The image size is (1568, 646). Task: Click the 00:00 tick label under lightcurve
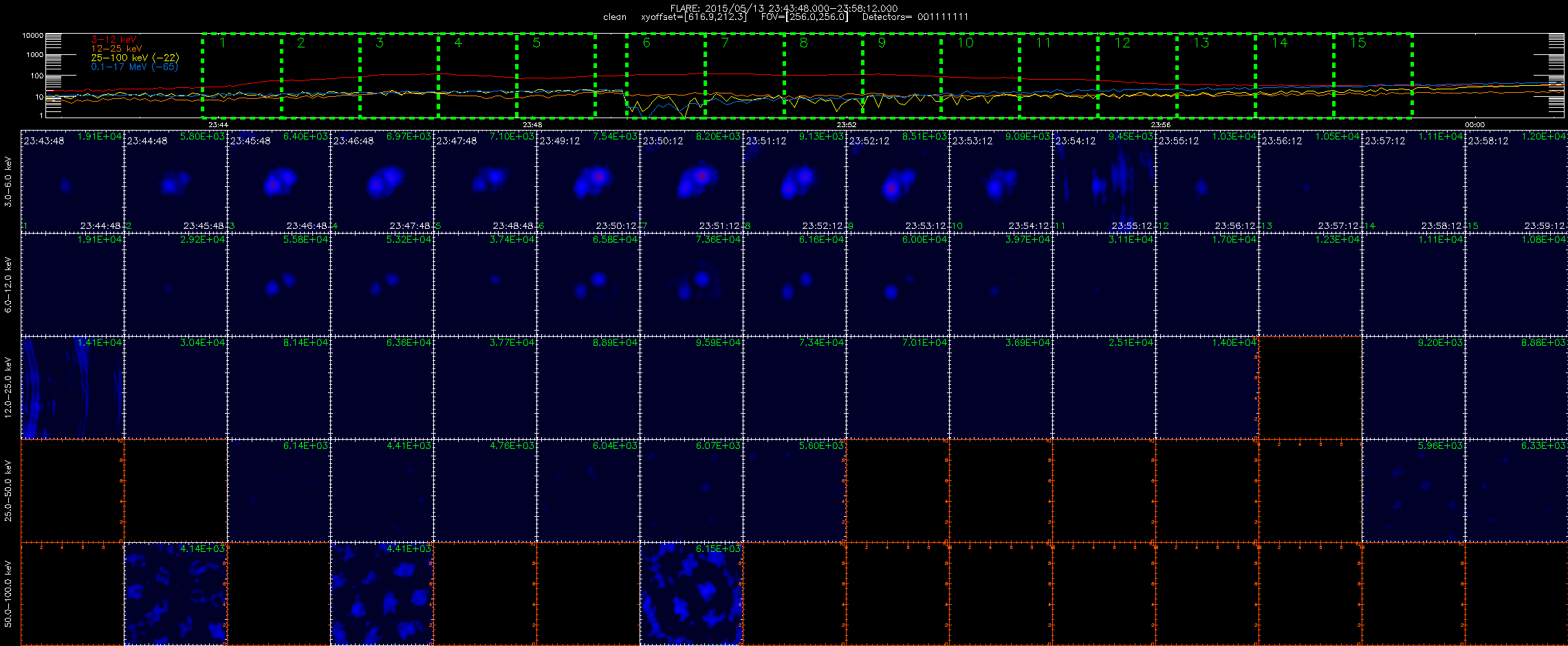1475,124
